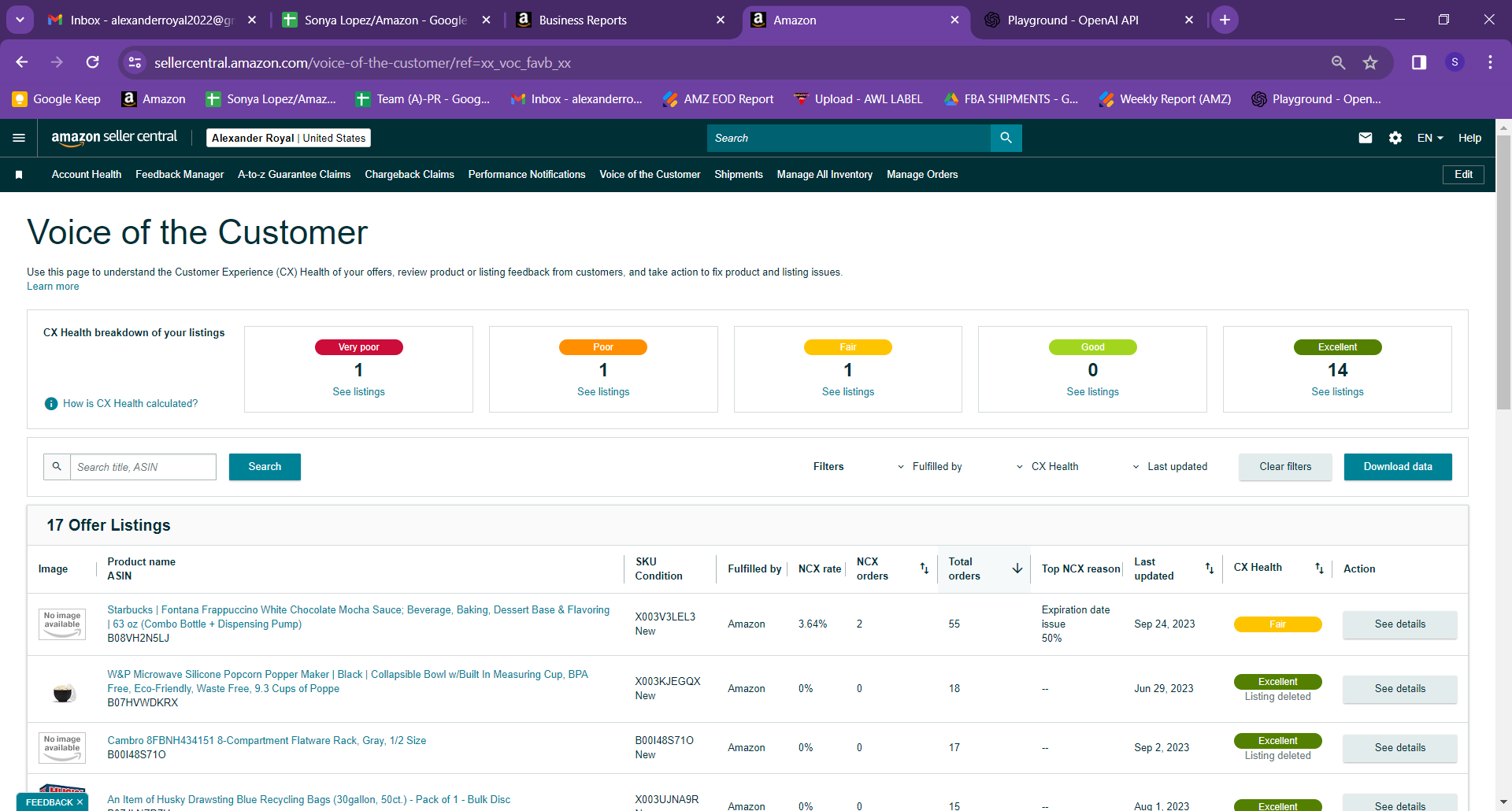Open the tab search dropdown arrow
The image size is (1512, 811).
pyautogui.click(x=20, y=20)
